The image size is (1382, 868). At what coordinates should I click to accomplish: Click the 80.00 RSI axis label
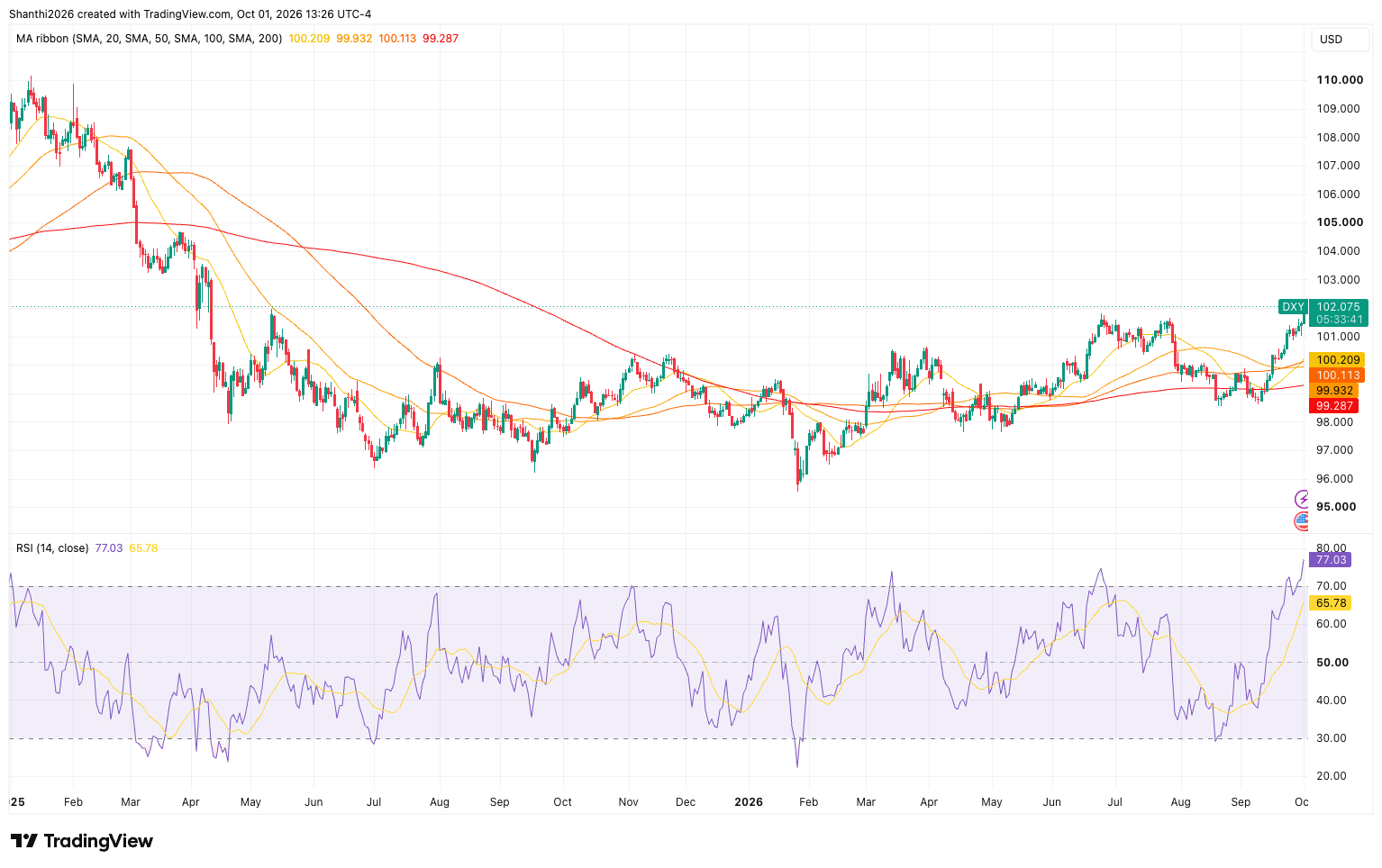tap(1332, 548)
